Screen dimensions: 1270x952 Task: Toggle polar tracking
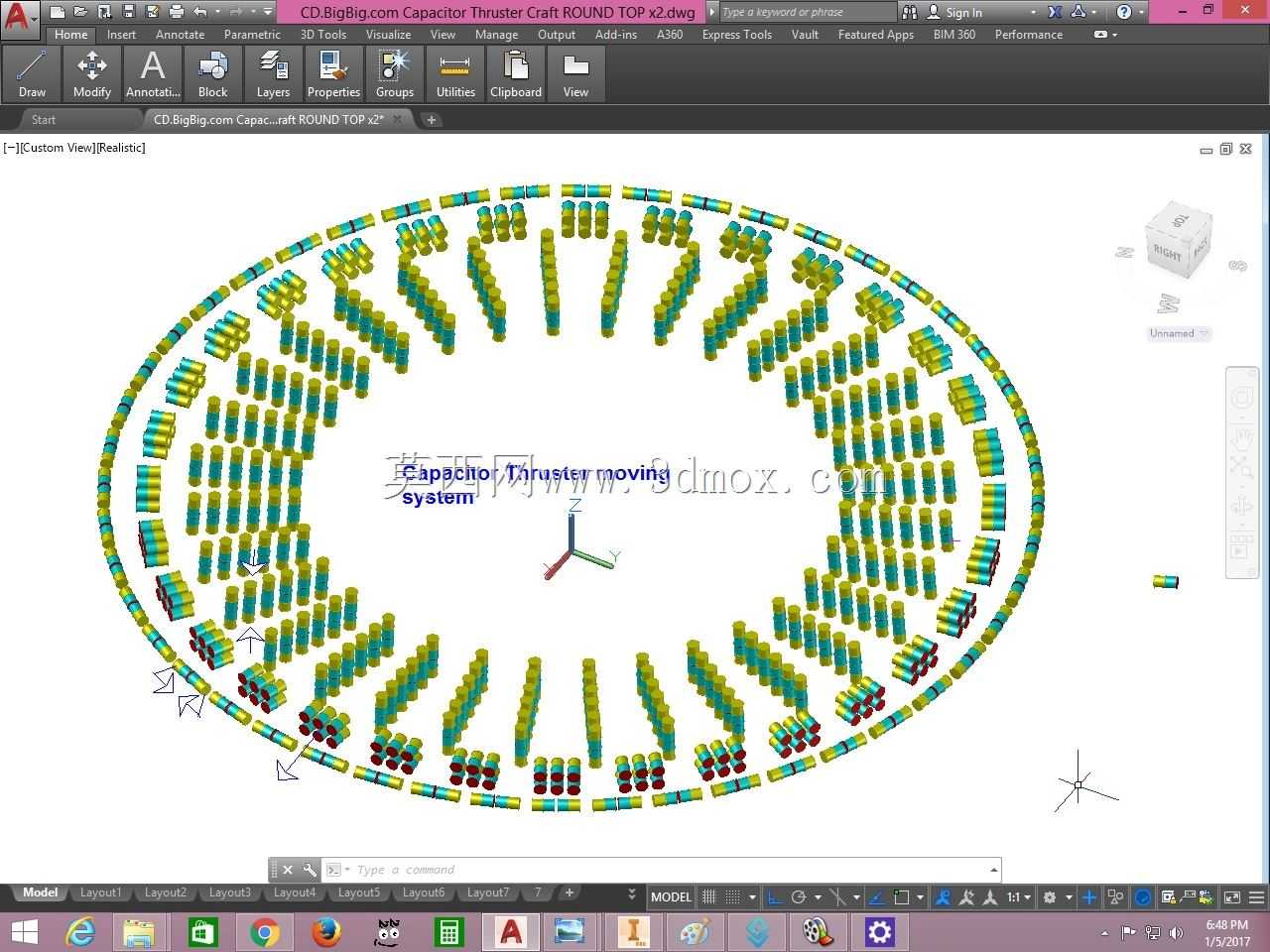coord(798,897)
